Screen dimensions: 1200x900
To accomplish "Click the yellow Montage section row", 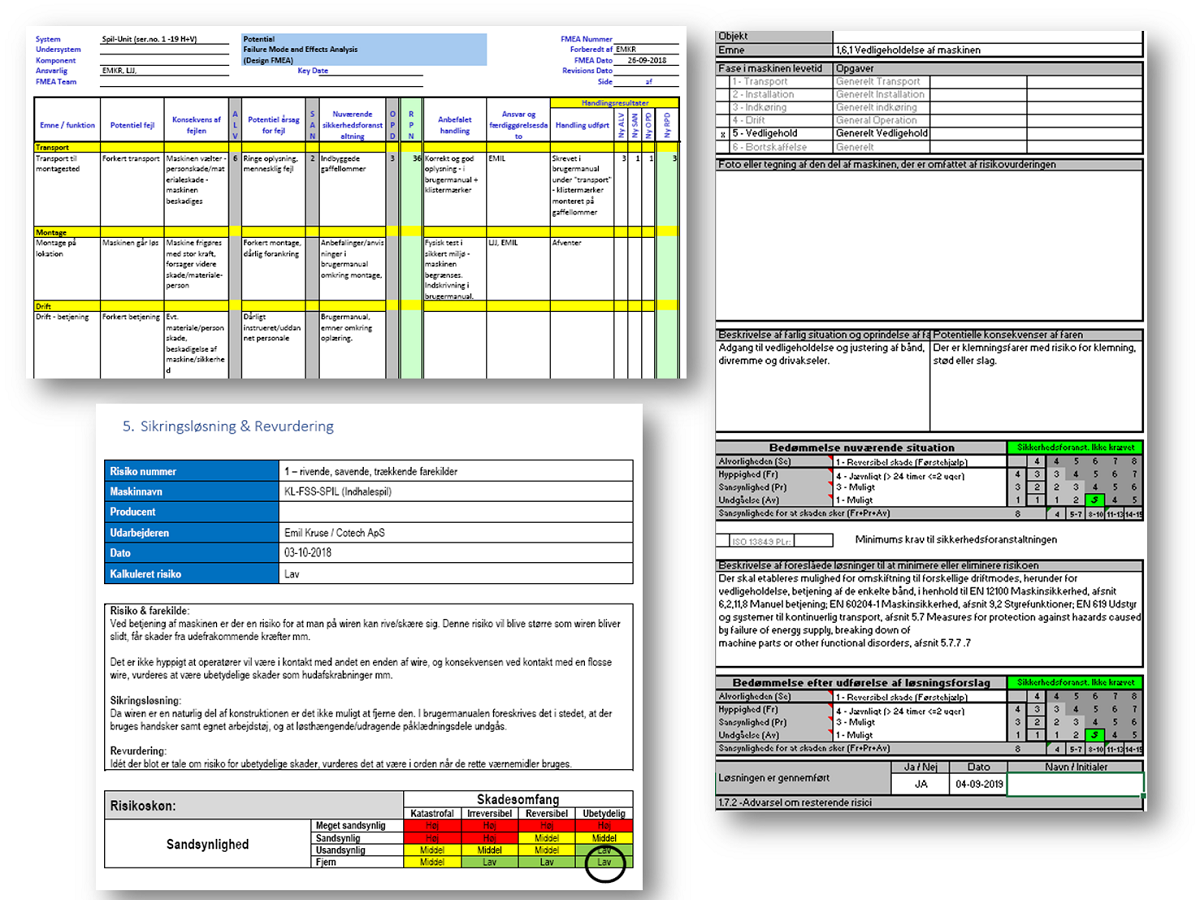I will point(357,232).
